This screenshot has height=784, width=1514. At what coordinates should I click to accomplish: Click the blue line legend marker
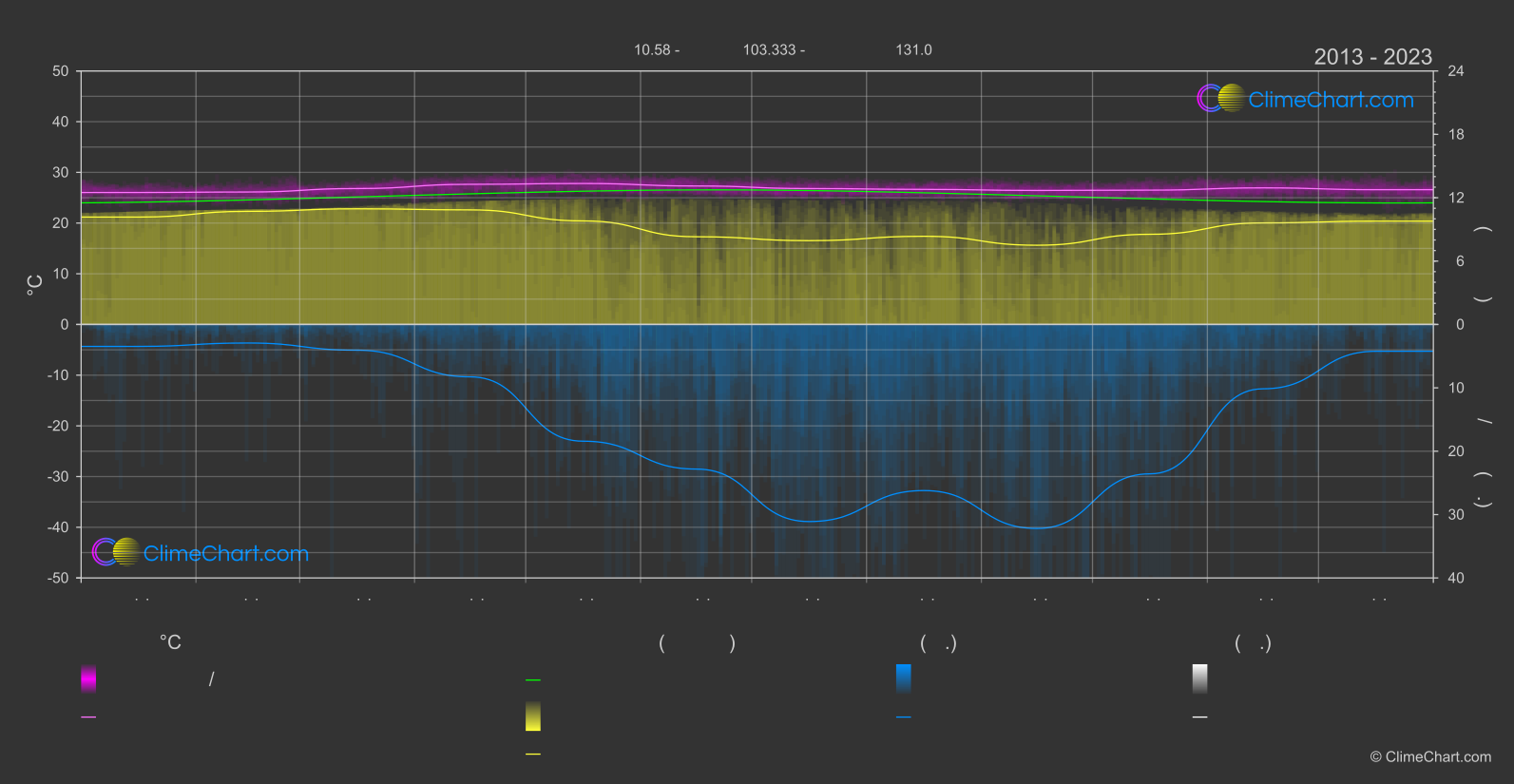coord(904,717)
